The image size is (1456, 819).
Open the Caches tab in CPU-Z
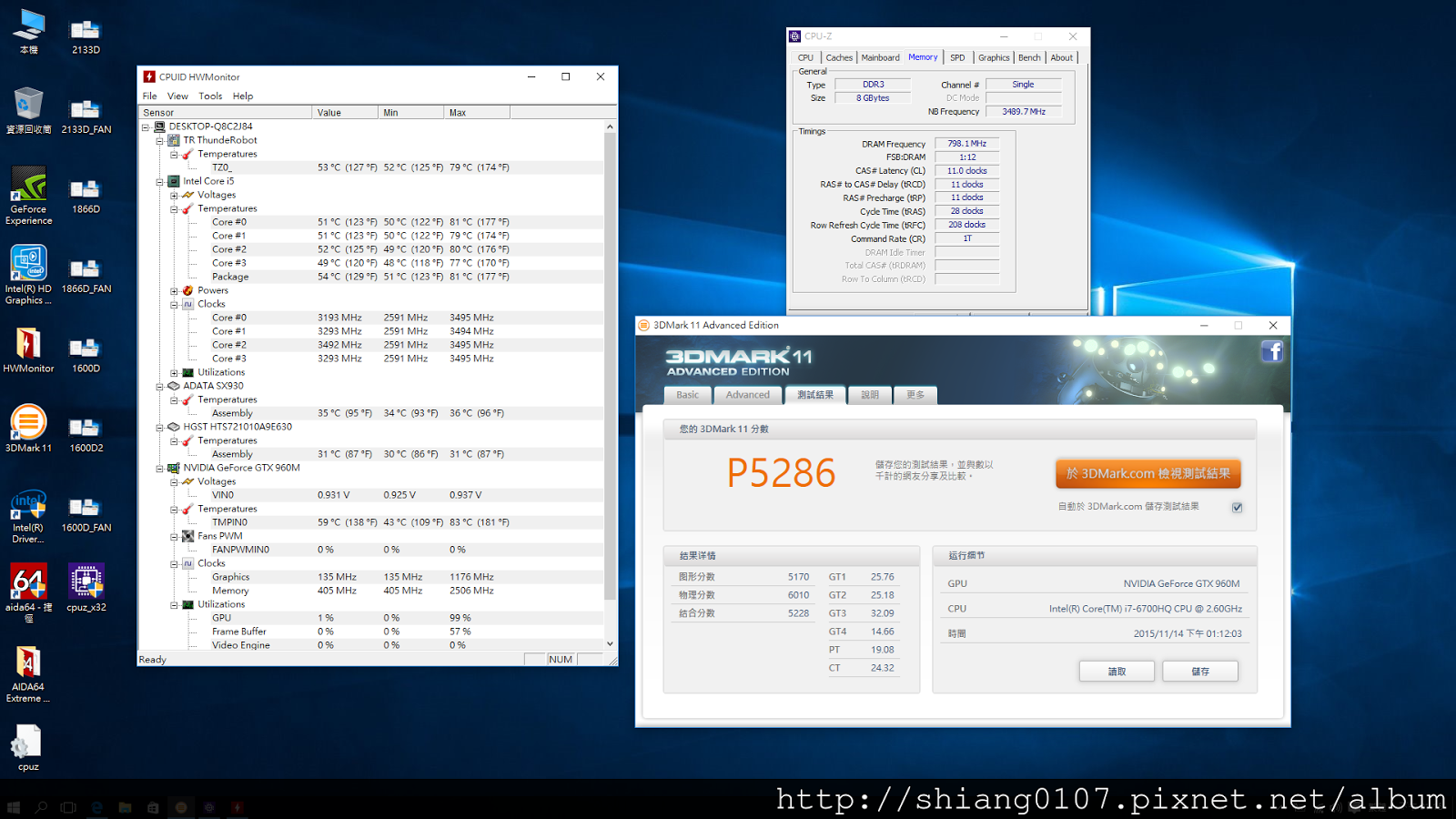click(x=839, y=57)
